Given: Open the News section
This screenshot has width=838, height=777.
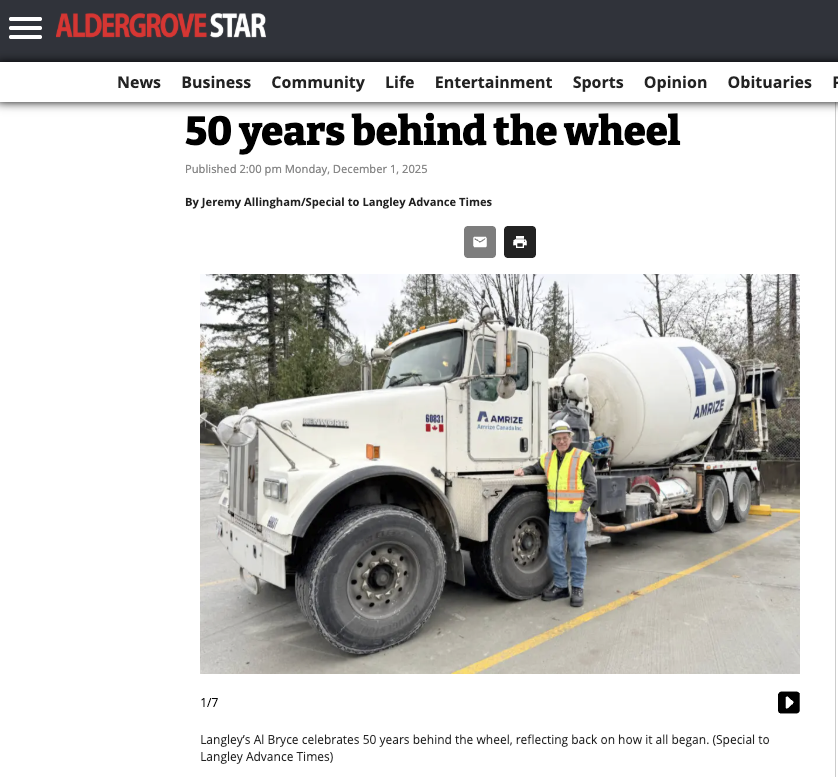Looking at the screenshot, I should click(x=139, y=82).
